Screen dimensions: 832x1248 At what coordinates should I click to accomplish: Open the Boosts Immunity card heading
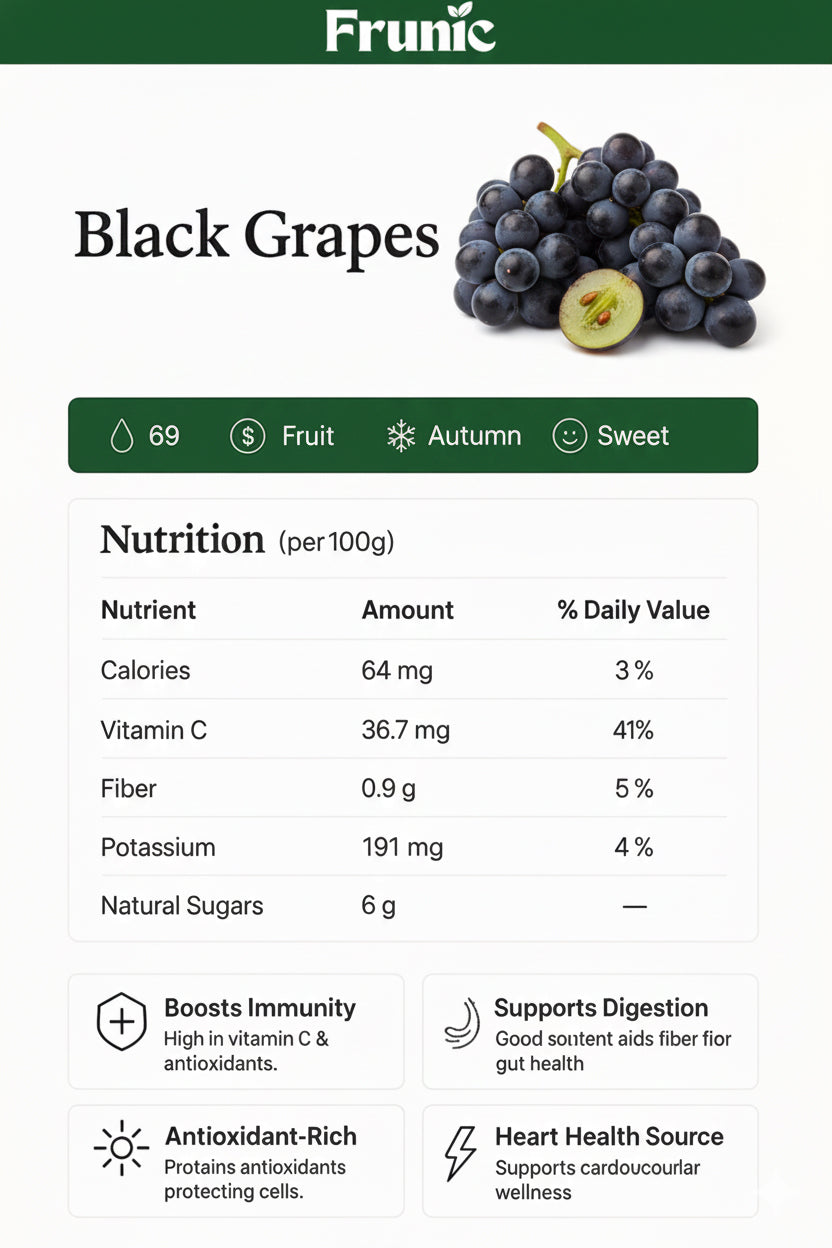pos(259,1007)
